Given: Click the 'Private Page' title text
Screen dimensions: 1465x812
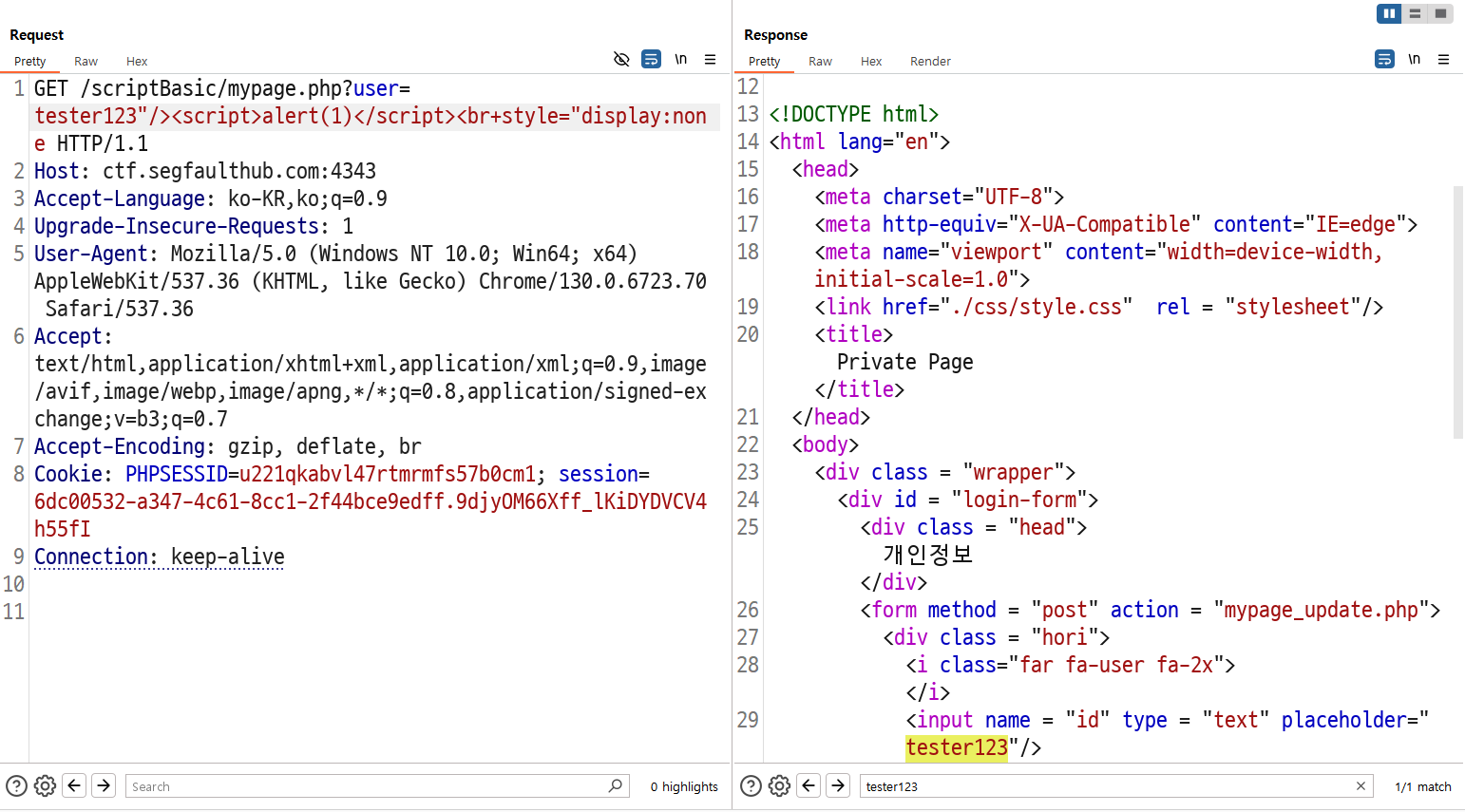Looking at the screenshot, I should [905, 362].
